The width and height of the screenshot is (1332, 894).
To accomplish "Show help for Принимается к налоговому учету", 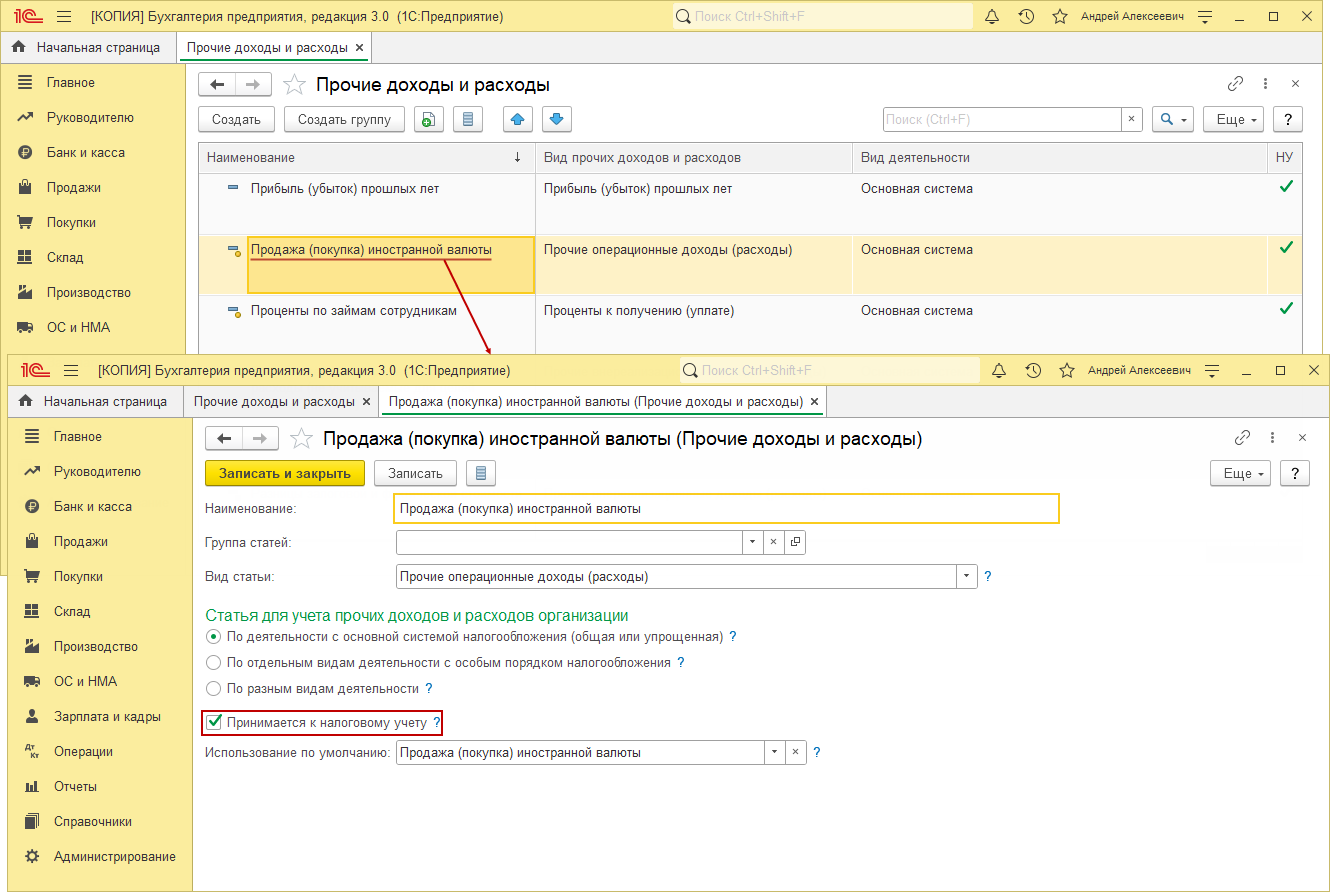I will point(437,722).
